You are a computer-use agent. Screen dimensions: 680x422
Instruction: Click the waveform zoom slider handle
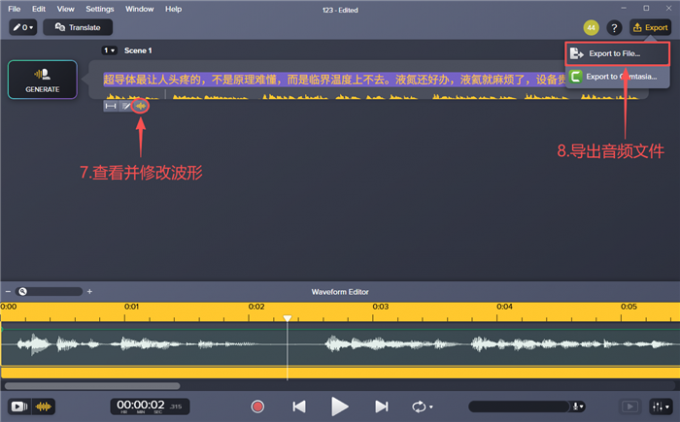click(x=23, y=291)
